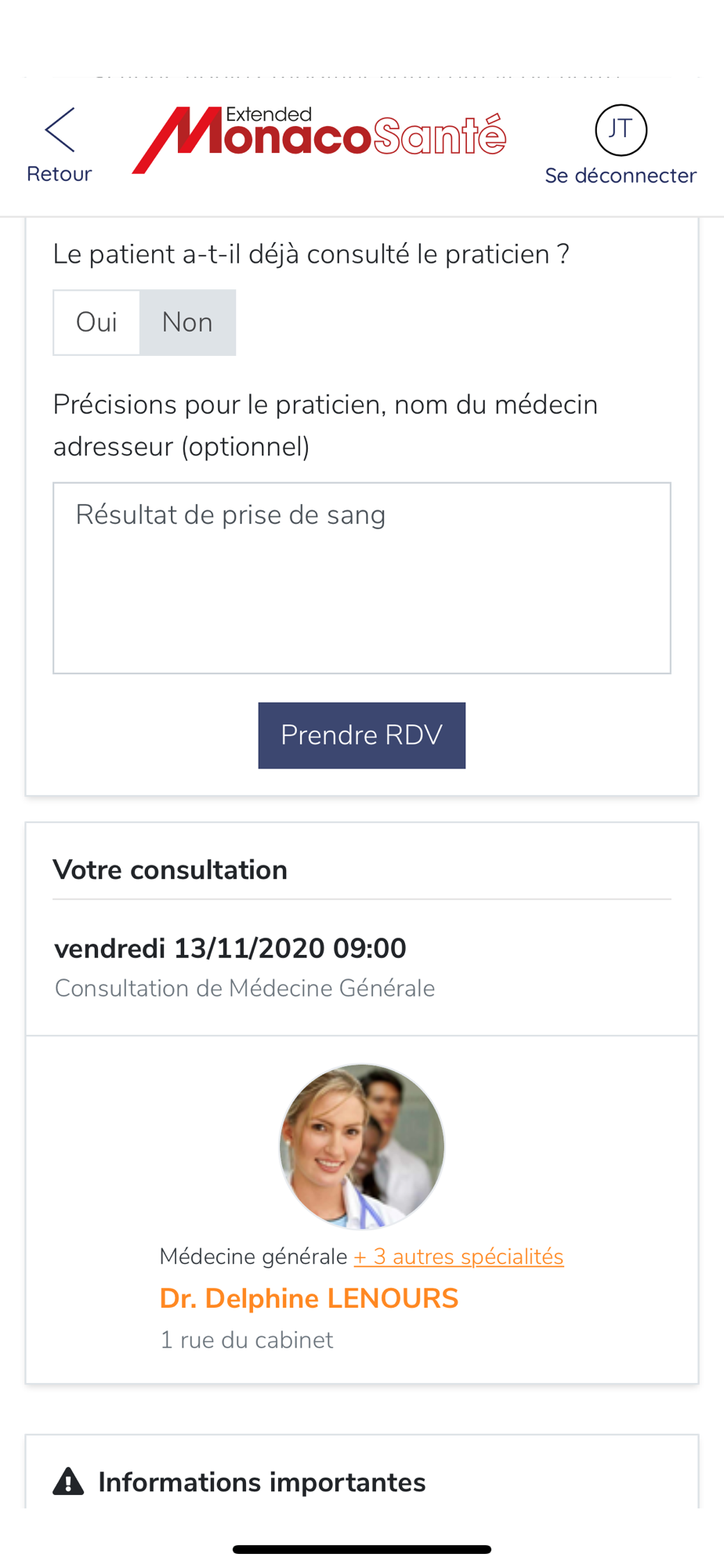
Task: Tap the Retour label
Action: click(x=60, y=174)
